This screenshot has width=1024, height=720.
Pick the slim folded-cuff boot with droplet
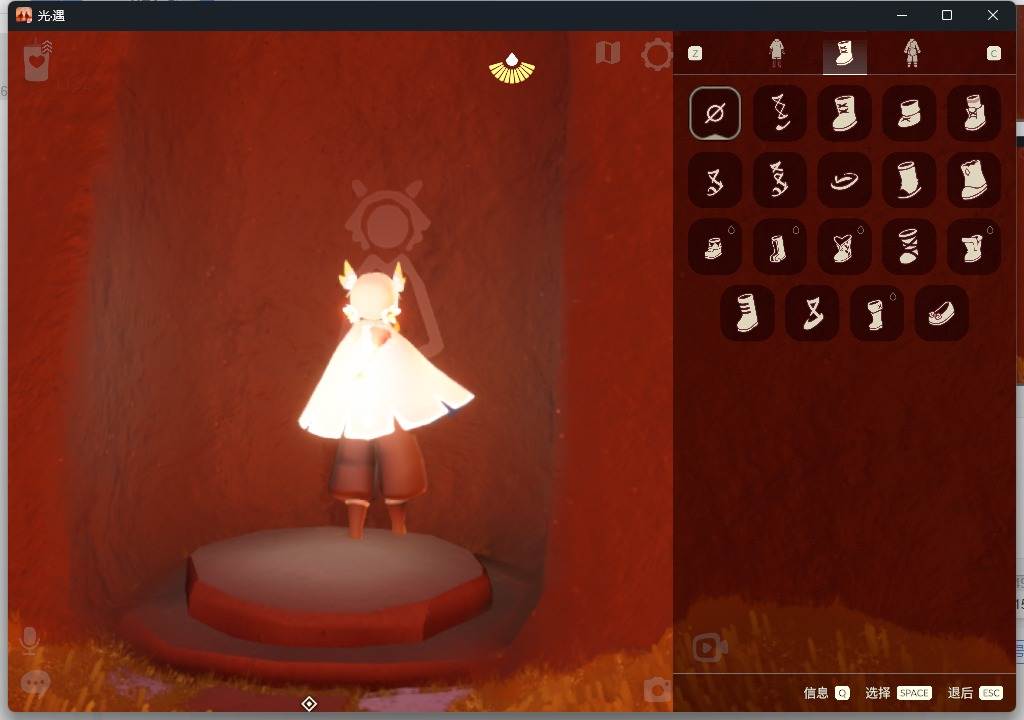(876, 312)
